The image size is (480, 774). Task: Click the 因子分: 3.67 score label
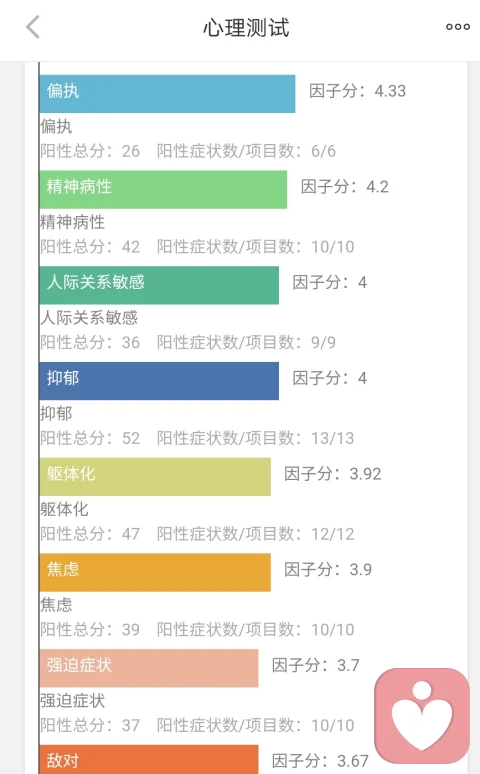320,761
